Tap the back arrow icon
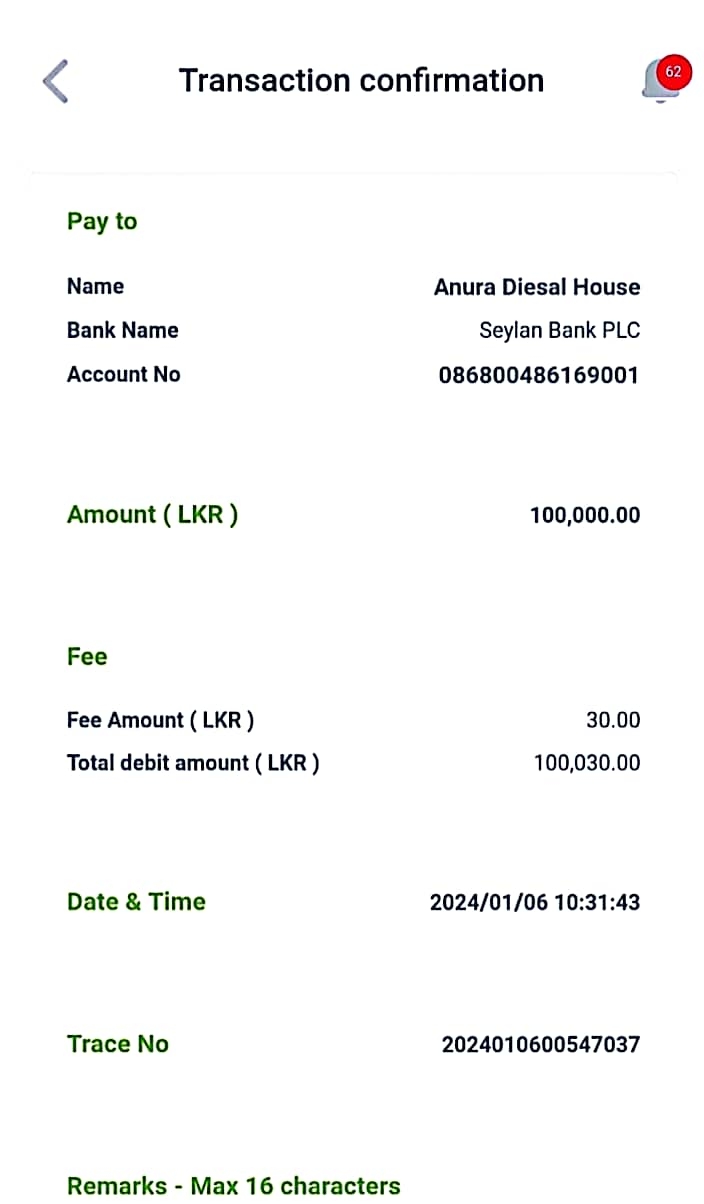This screenshot has height=1204, width=704. click(x=56, y=81)
